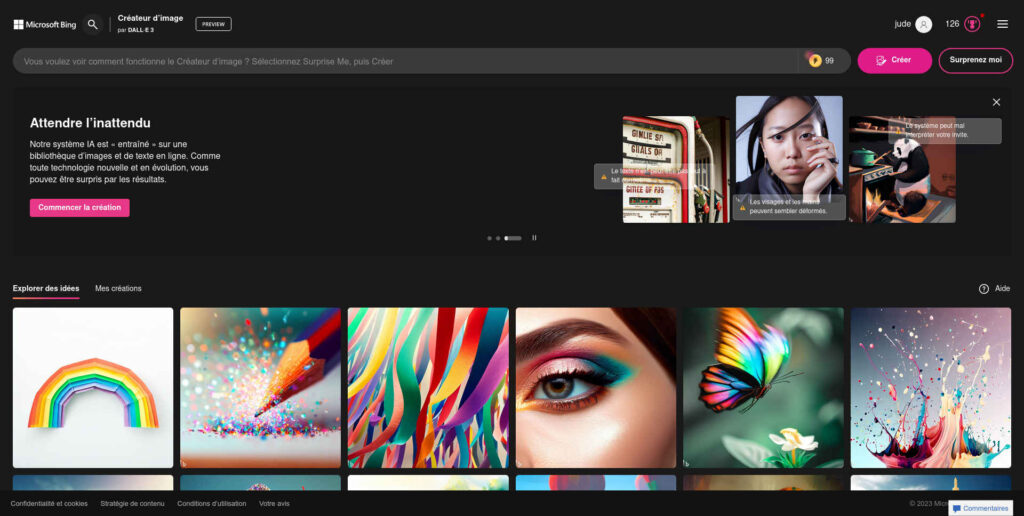Click the 126 rewards points count
1024x516 pixels.
click(952, 24)
